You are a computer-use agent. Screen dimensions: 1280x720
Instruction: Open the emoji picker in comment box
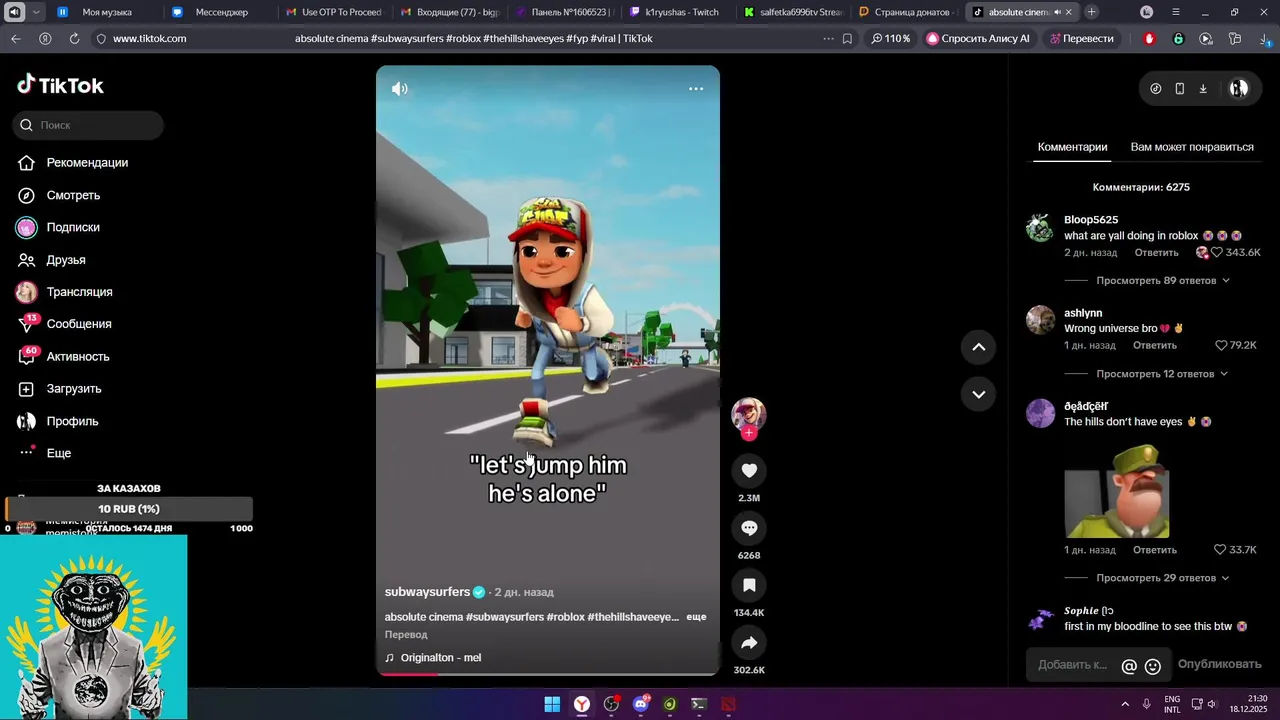click(x=1153, y=666)
